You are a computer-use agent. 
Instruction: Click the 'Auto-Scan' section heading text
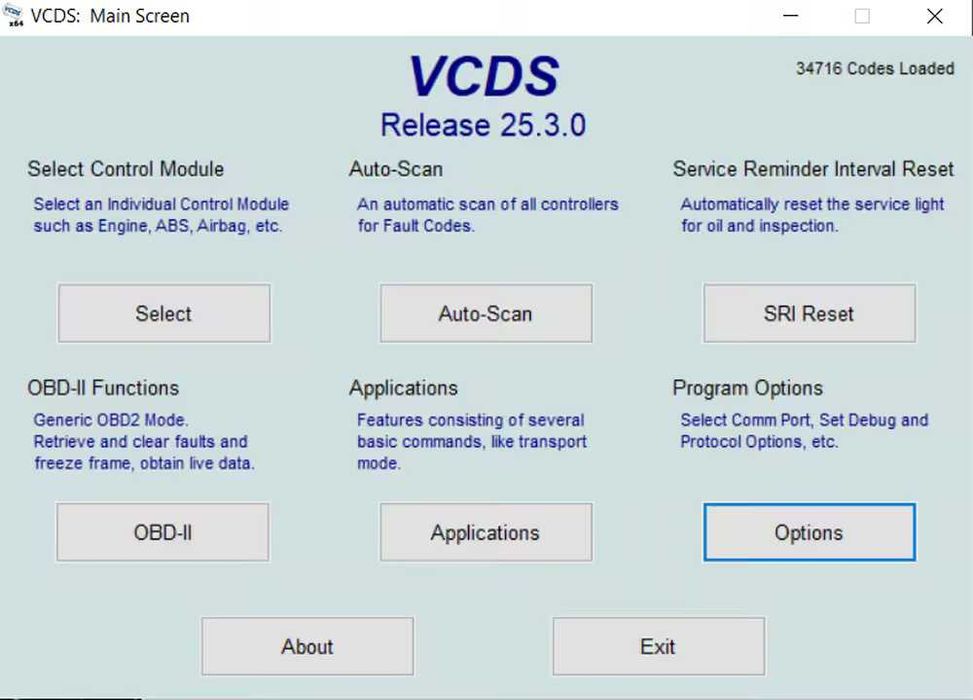(396, 169)
